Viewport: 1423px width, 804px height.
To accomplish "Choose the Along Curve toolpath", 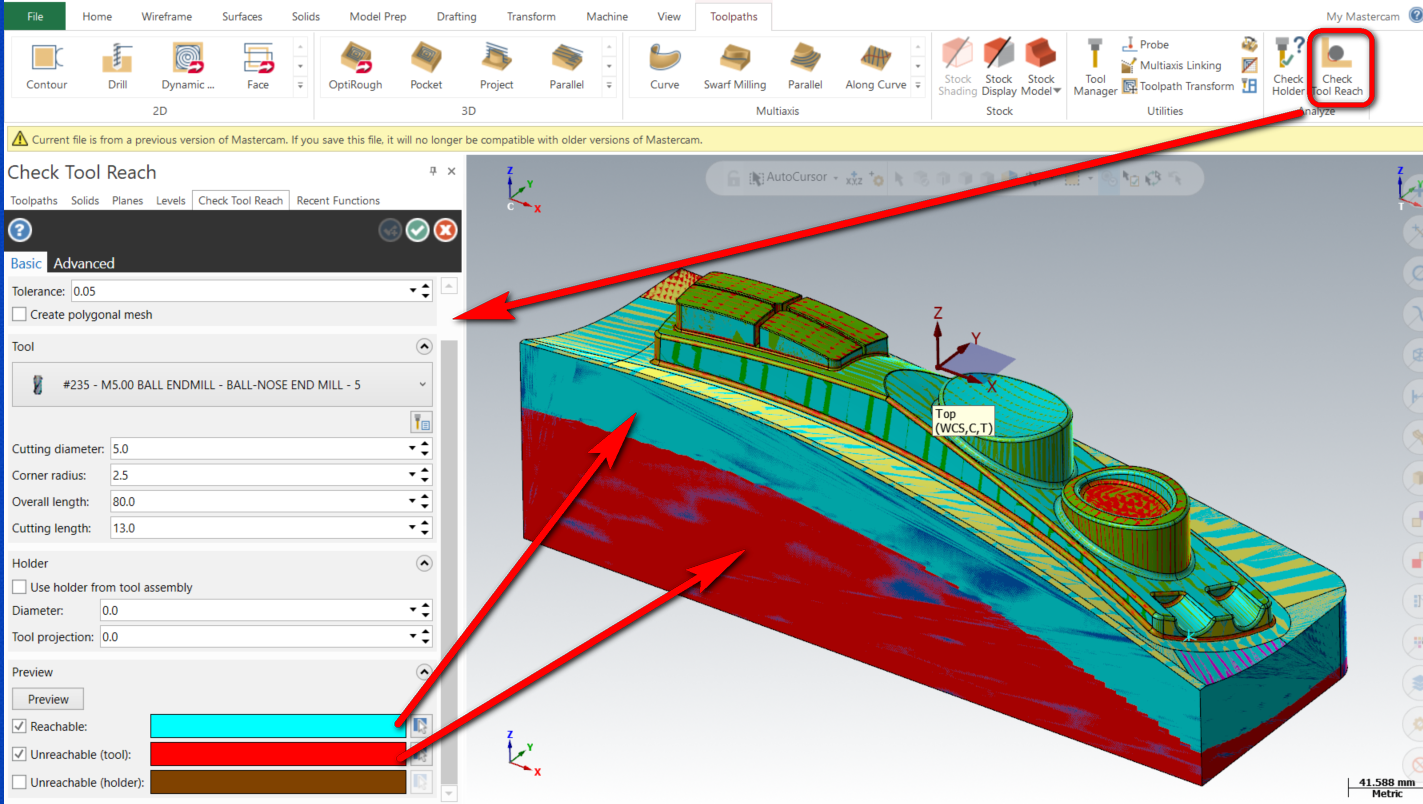I will 876,65.
